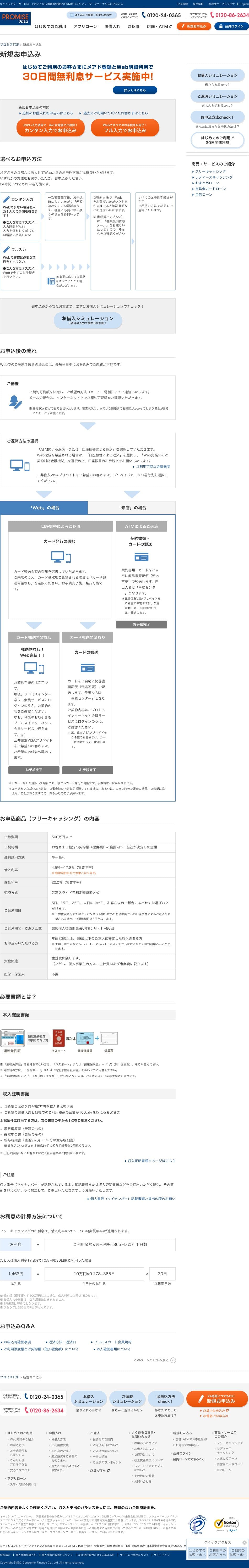Click the お借入シミュレーション sidebar button
249x1568 pixels.
pos(217,75)
